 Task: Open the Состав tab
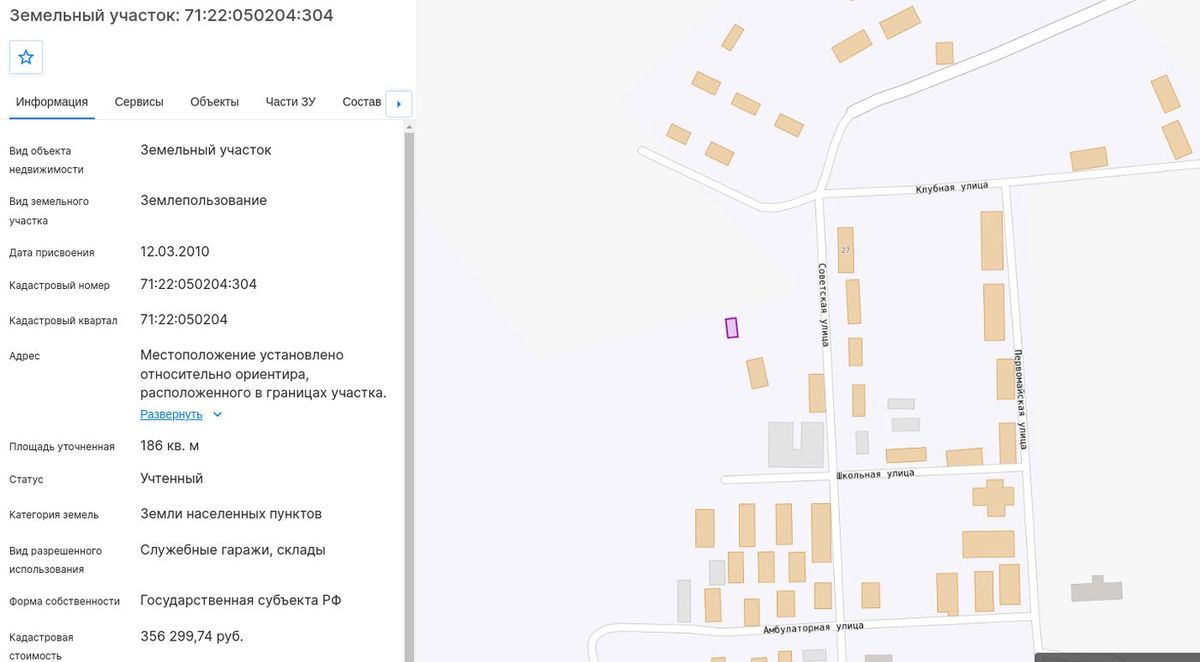pos(362,102)
